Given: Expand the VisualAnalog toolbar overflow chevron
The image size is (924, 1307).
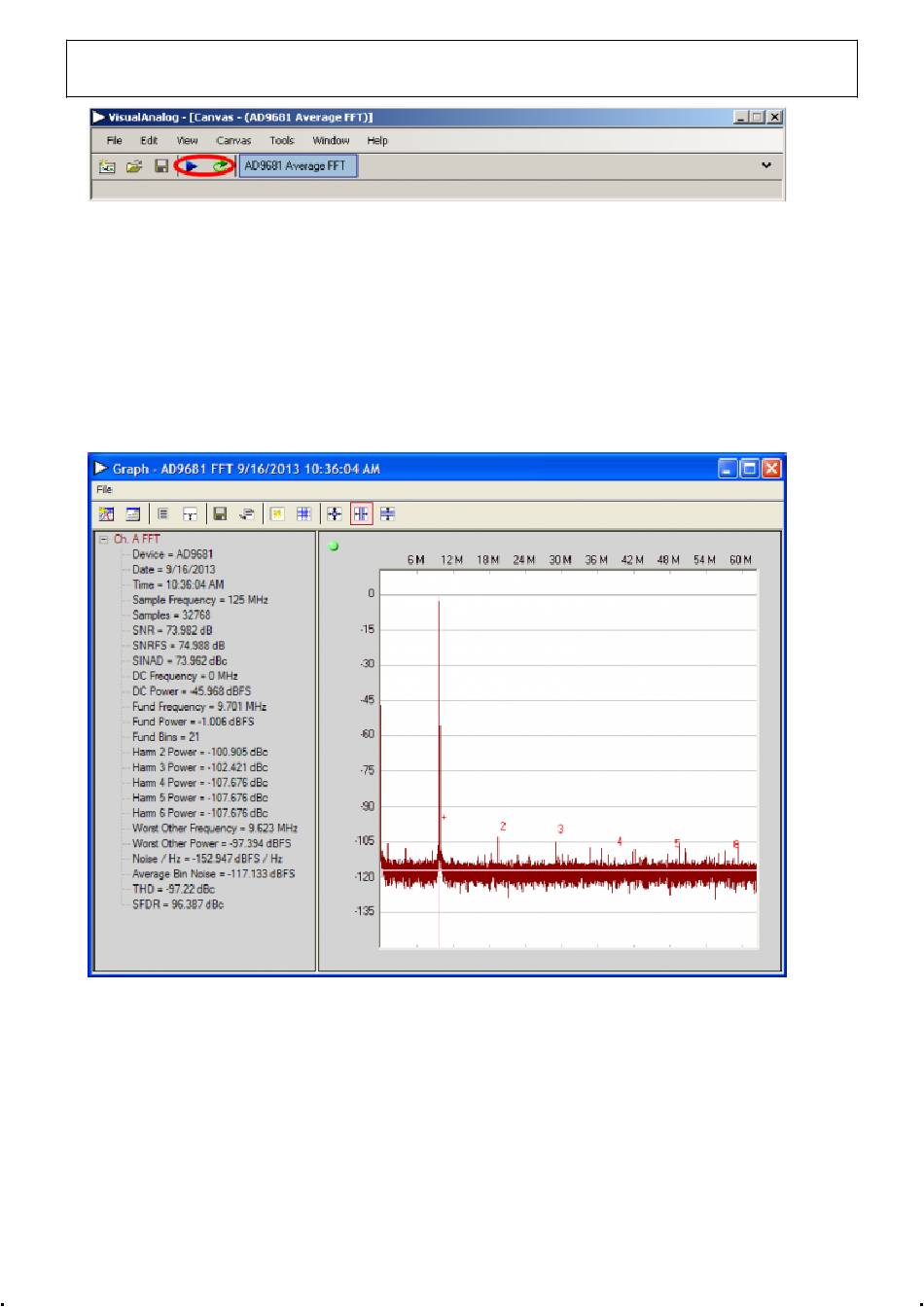Looking at the screenshot, I should click(766, 165).
